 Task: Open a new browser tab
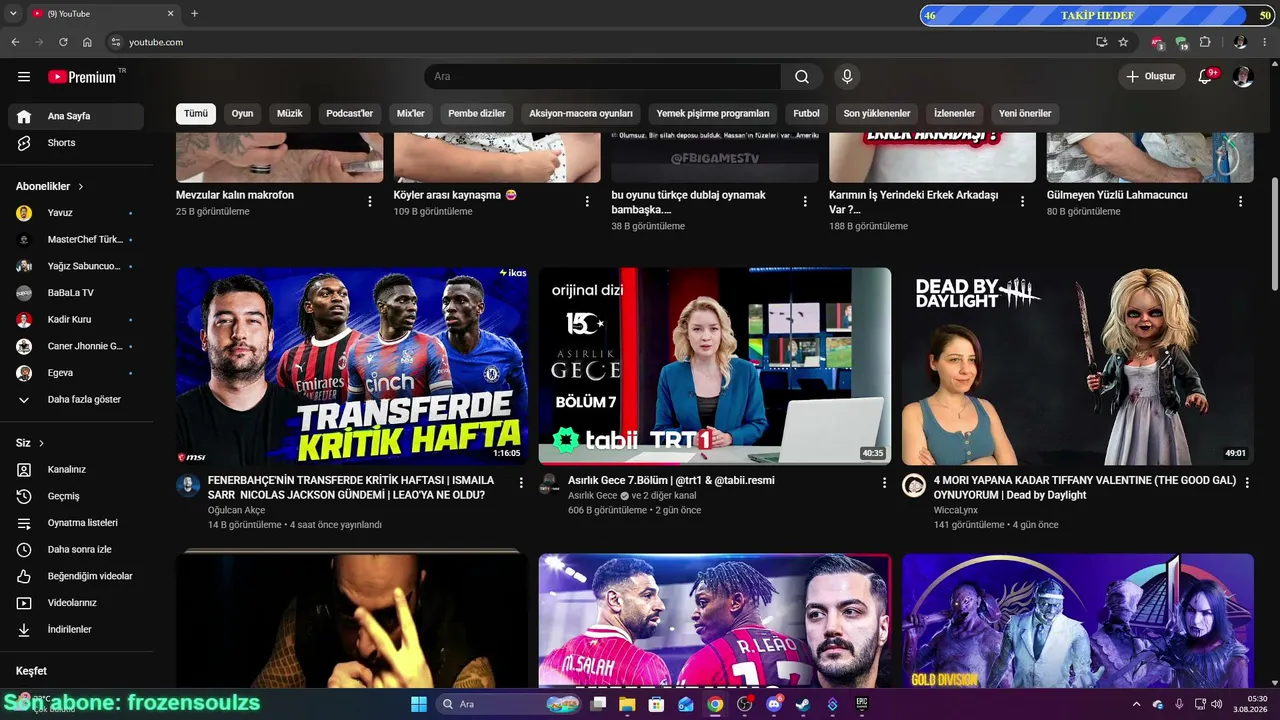click(194, 14)
